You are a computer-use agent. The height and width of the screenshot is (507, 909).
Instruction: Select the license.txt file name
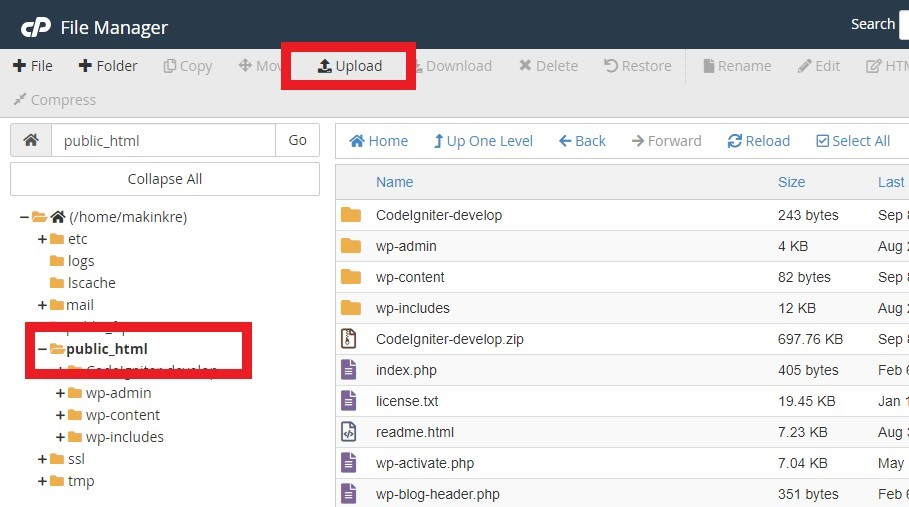[407, 401]
